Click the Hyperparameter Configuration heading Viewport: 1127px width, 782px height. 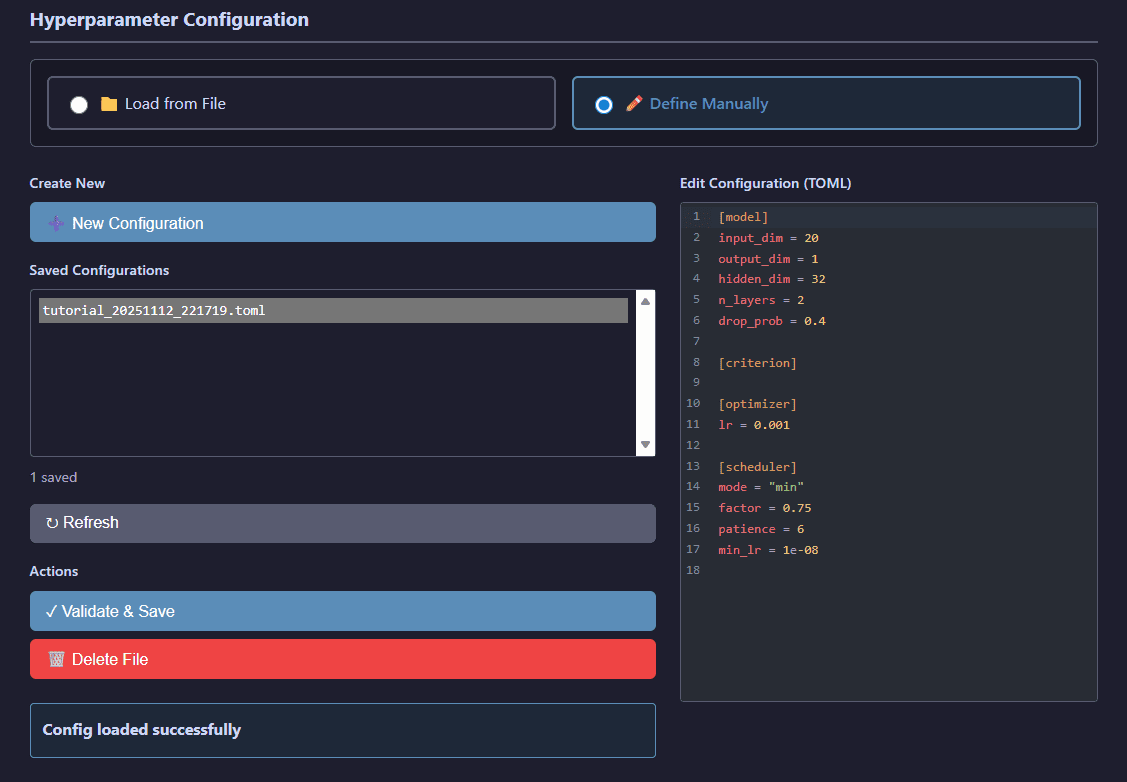point(169,19)
